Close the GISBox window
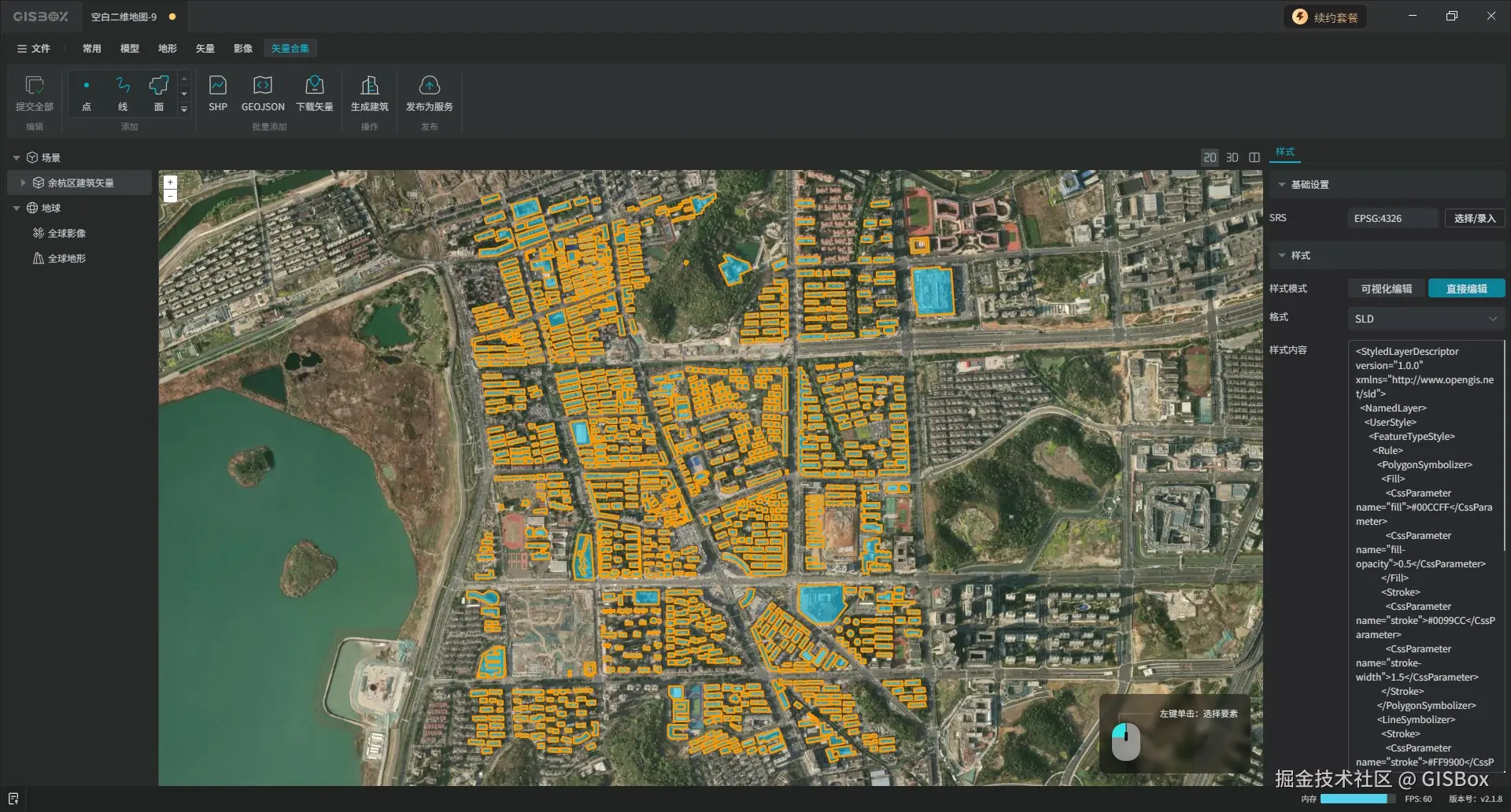 click(x=1491, y=17)
